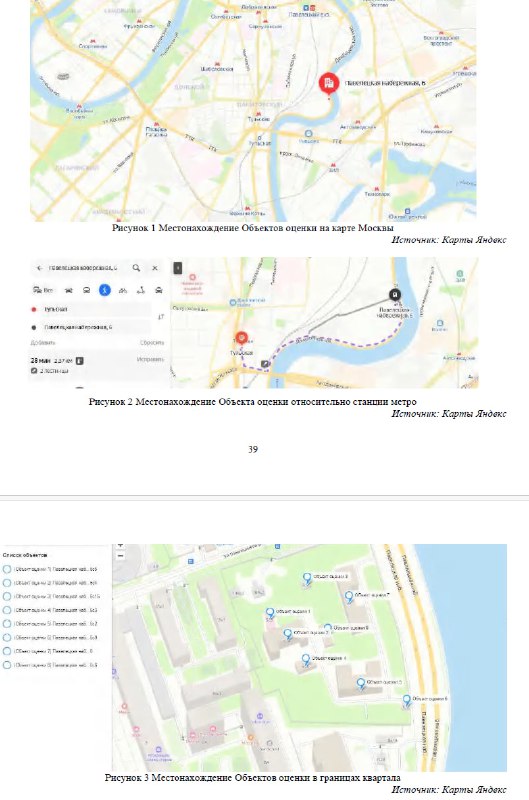Click the 'Добавить' add point link
This screenshot has width=529, height=800.
(42, 342)
